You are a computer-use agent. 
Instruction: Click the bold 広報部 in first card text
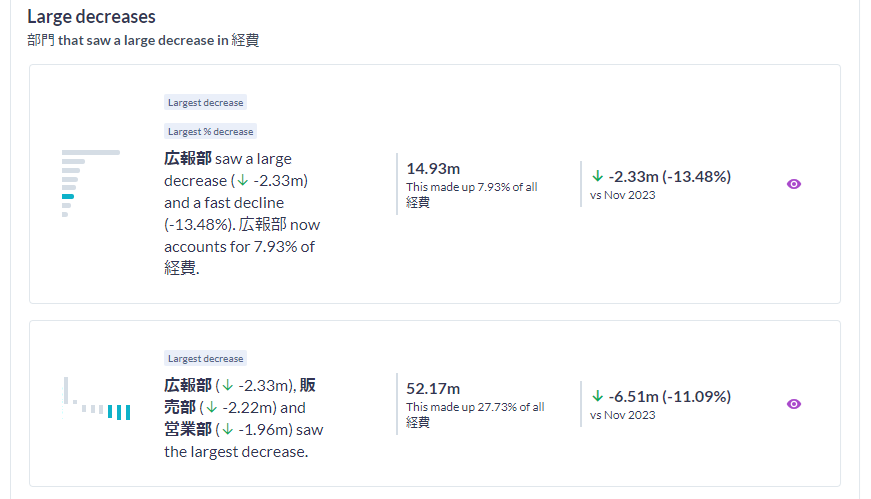pyautogui.click(x=188, y=159)
